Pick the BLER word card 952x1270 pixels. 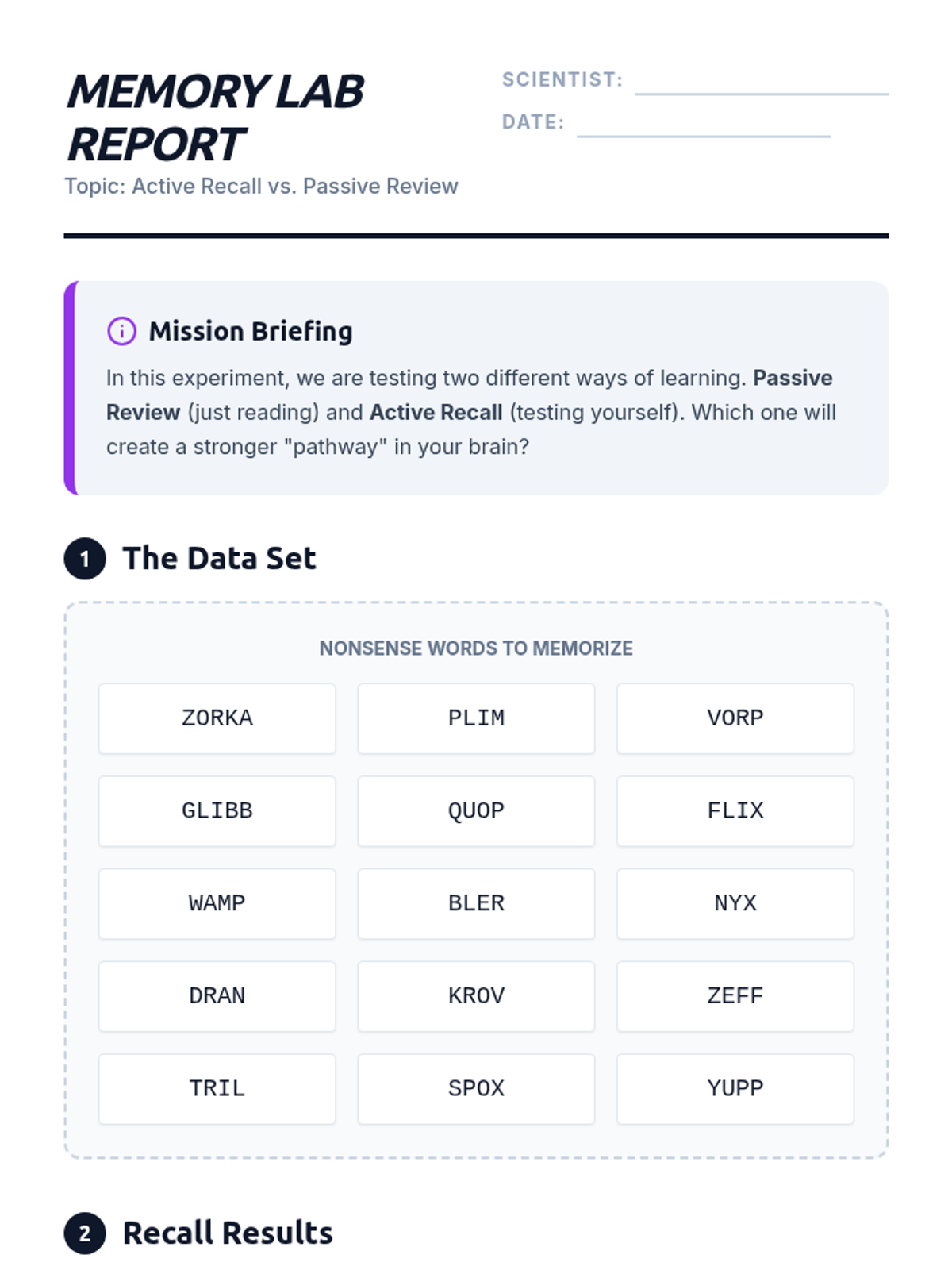coord(476,903)
